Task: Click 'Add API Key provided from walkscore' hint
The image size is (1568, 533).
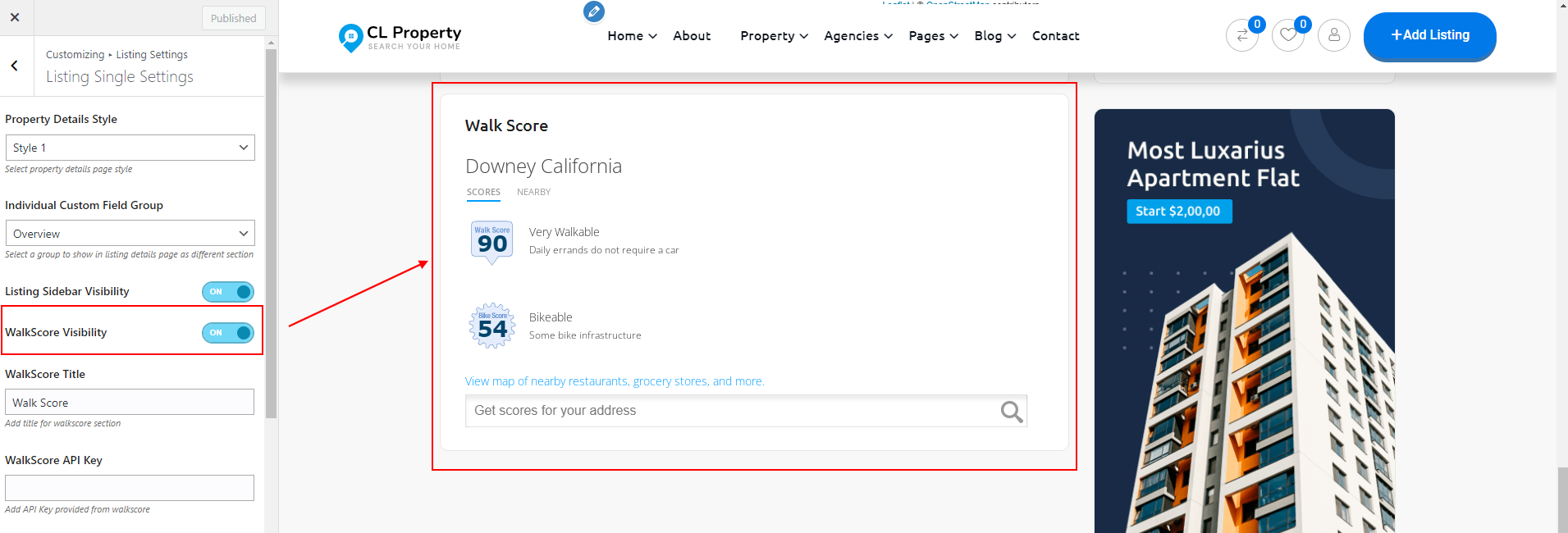Action: tap(77, 509)
